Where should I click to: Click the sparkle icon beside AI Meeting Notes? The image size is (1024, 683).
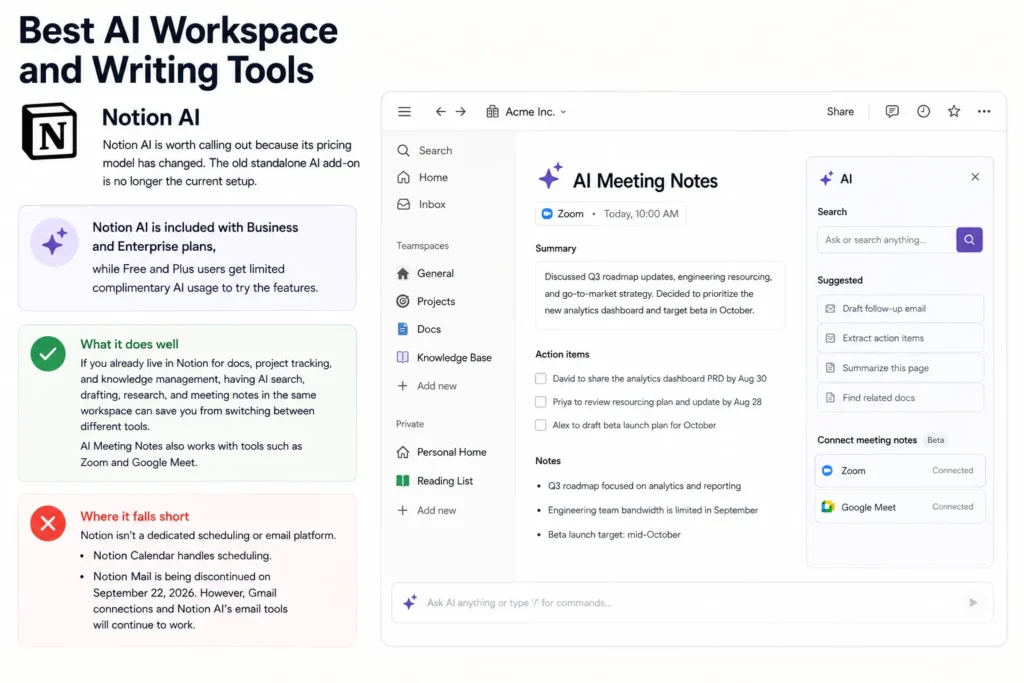coord(551,176)
